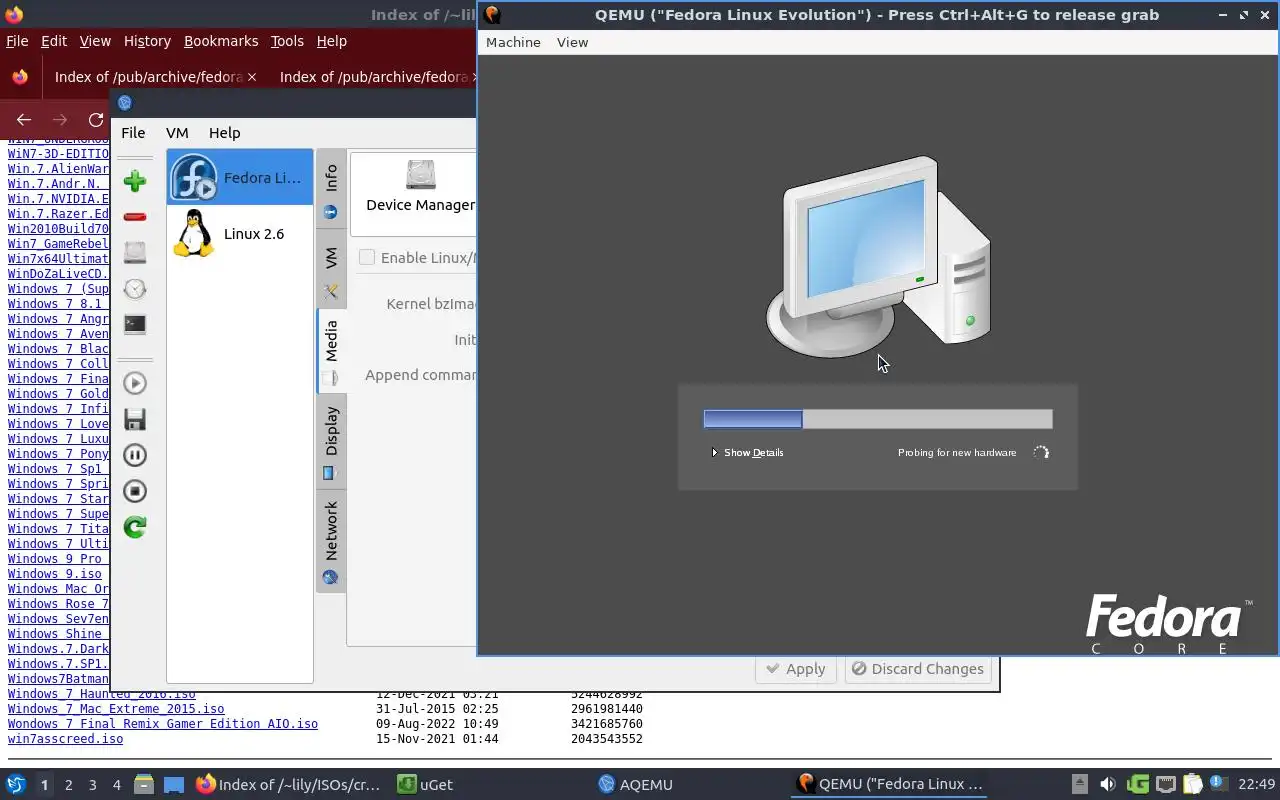This screenshot has height=800, width=1280.
Task: Open the AQEMU VM menu
Action: 177,132
